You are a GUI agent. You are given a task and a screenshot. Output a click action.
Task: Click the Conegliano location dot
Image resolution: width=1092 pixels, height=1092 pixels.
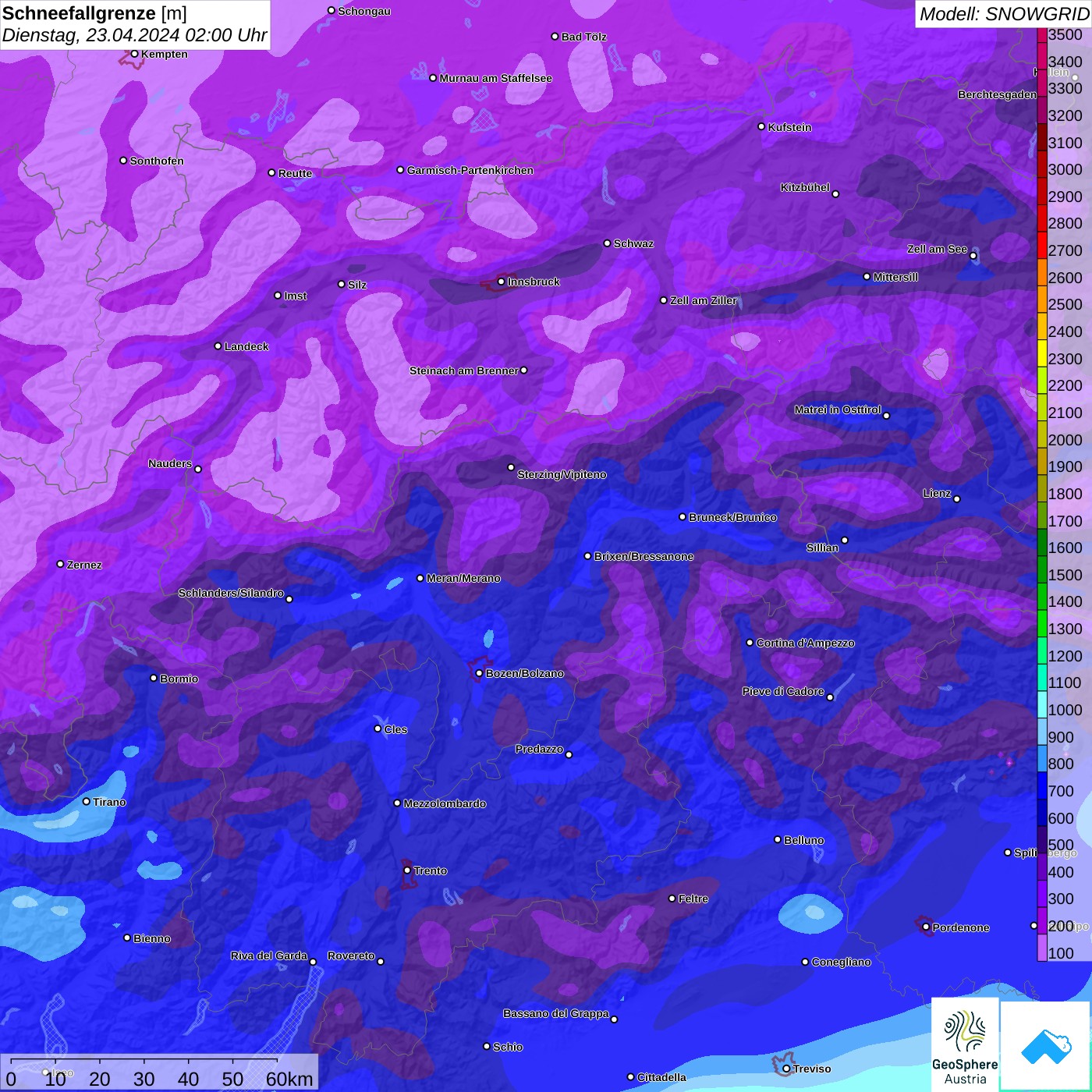pos(806,962)
